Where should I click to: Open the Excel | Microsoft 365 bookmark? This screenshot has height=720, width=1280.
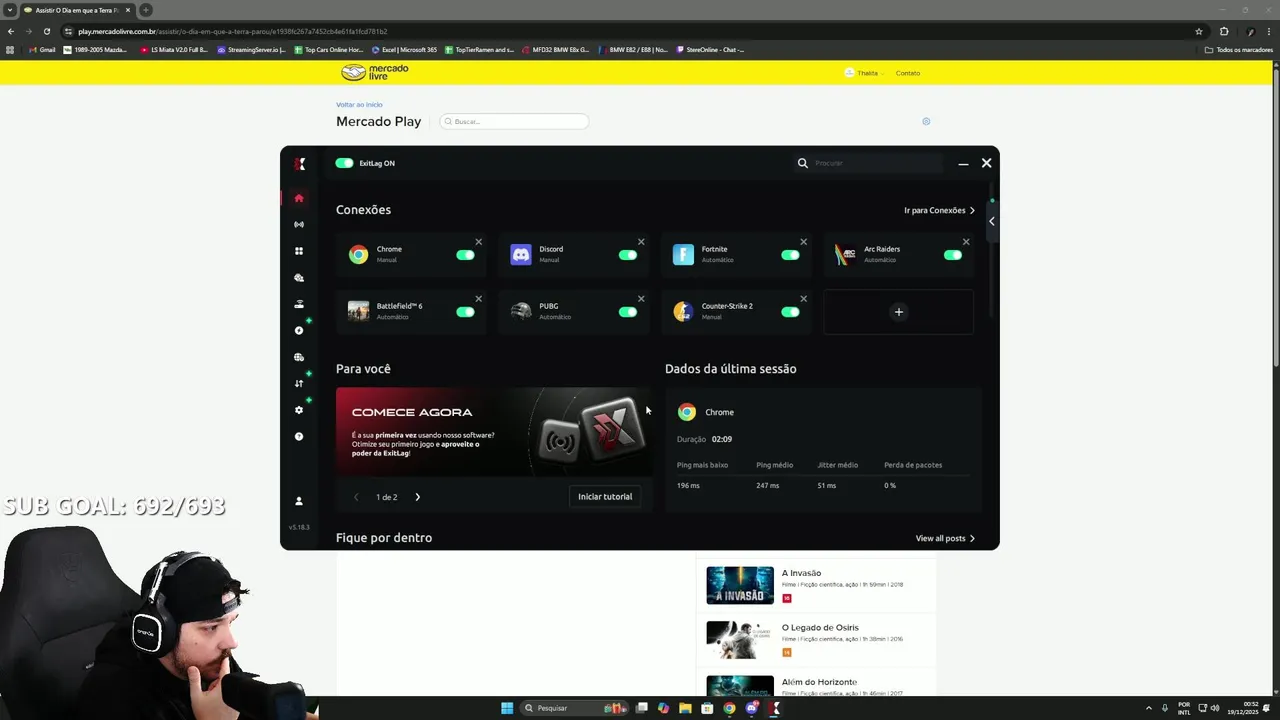point(404,49)
